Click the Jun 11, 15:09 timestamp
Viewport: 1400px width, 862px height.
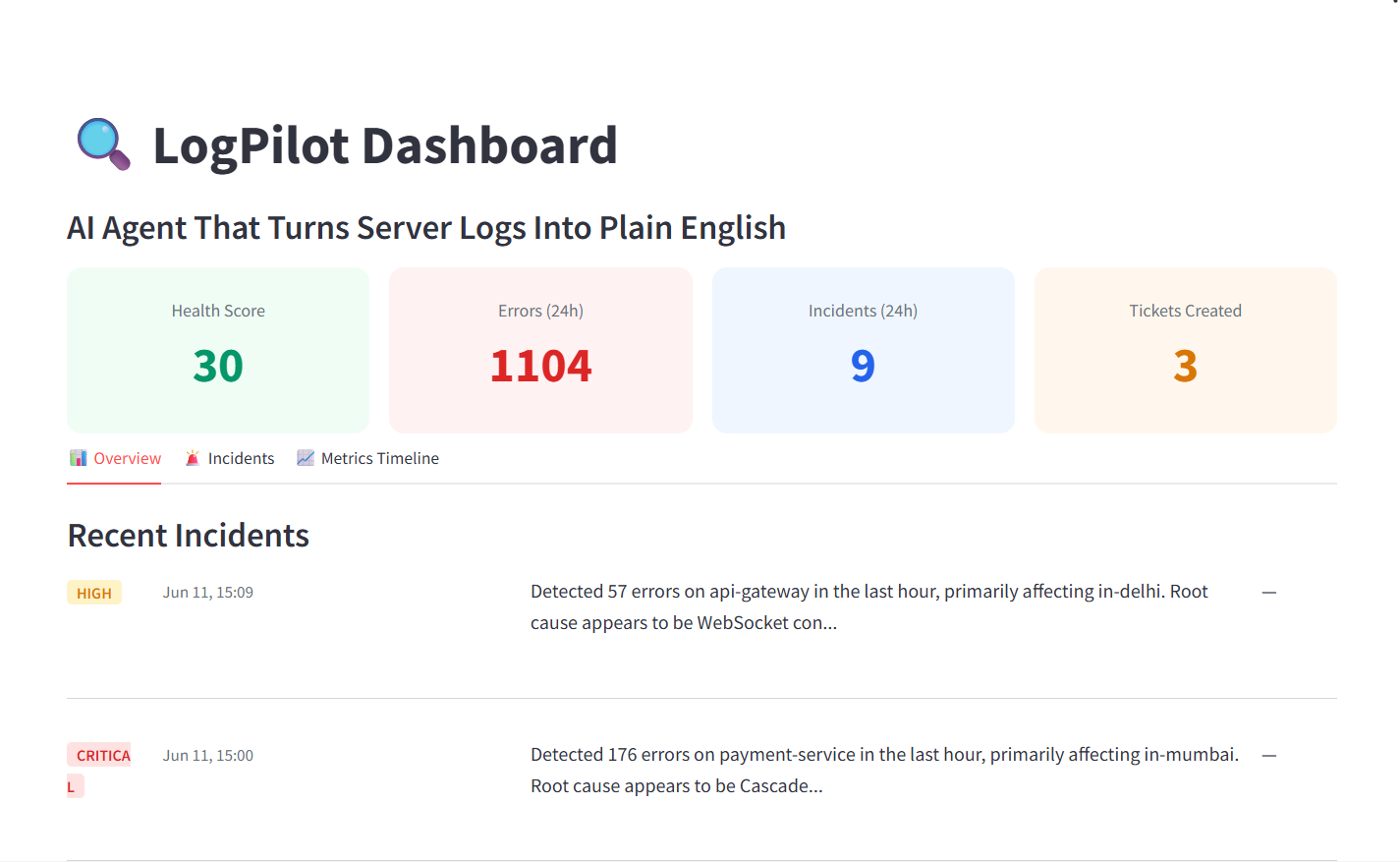(x=208, y=593)
